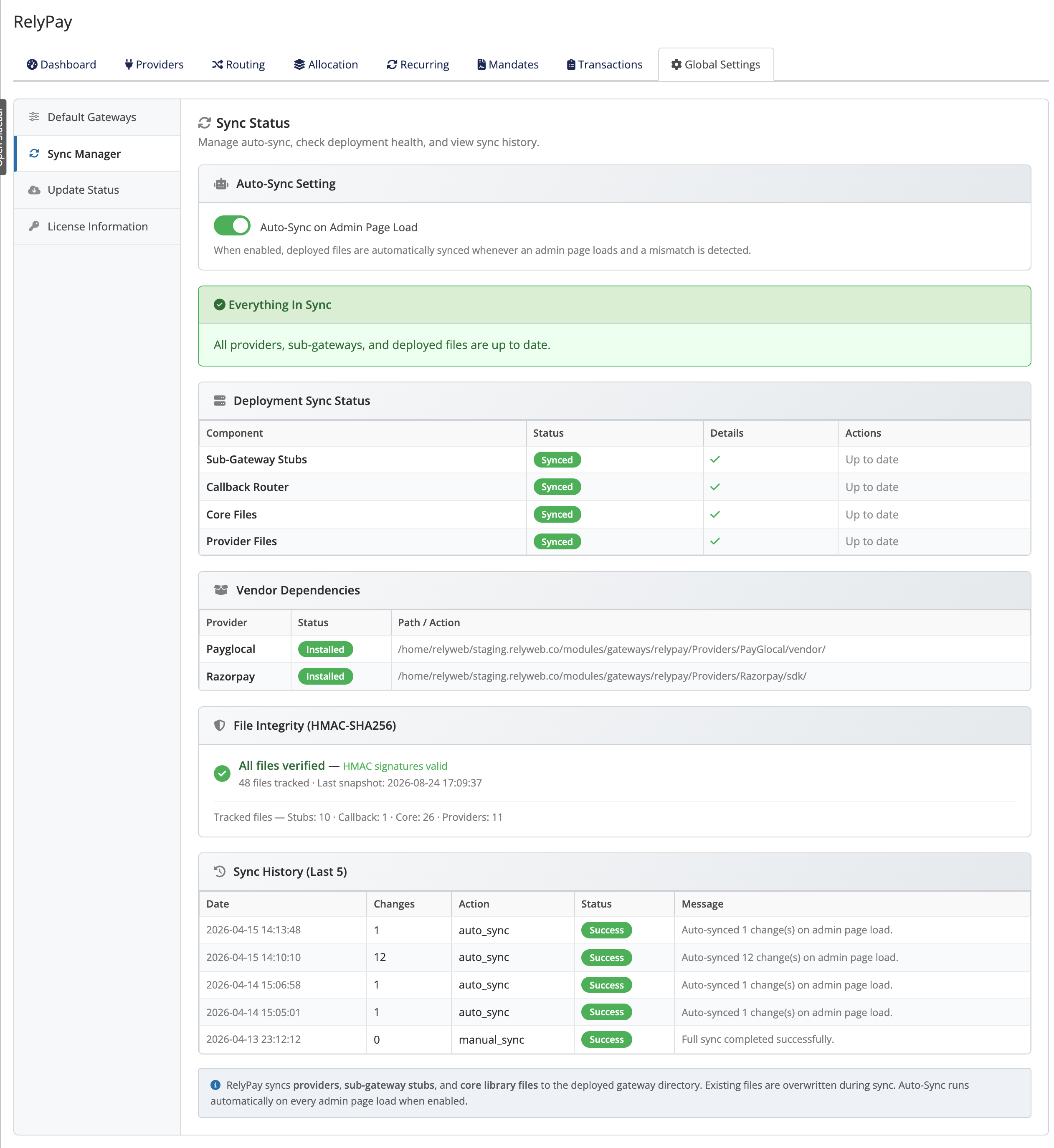Click the Installed badge for Razorpay

(325, 676)
